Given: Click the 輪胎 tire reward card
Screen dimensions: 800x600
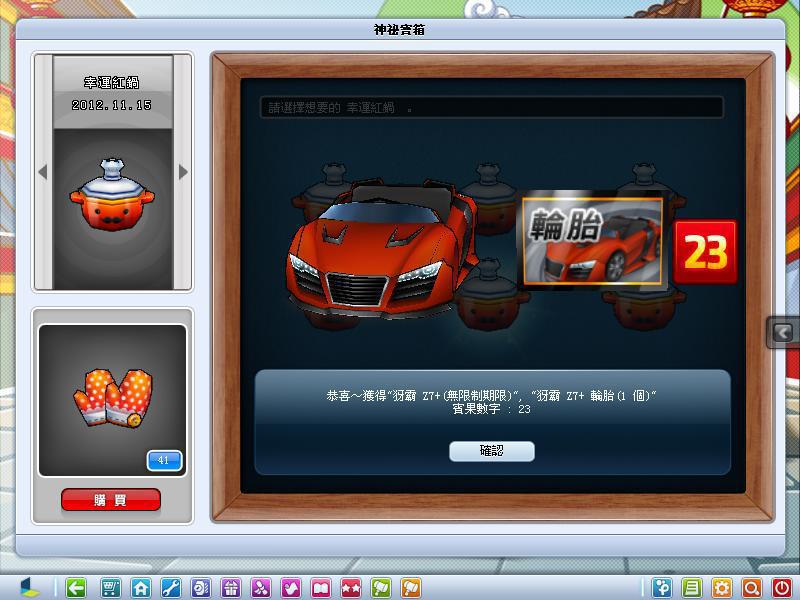Looking at the screenshot, I should coord(592,241).
